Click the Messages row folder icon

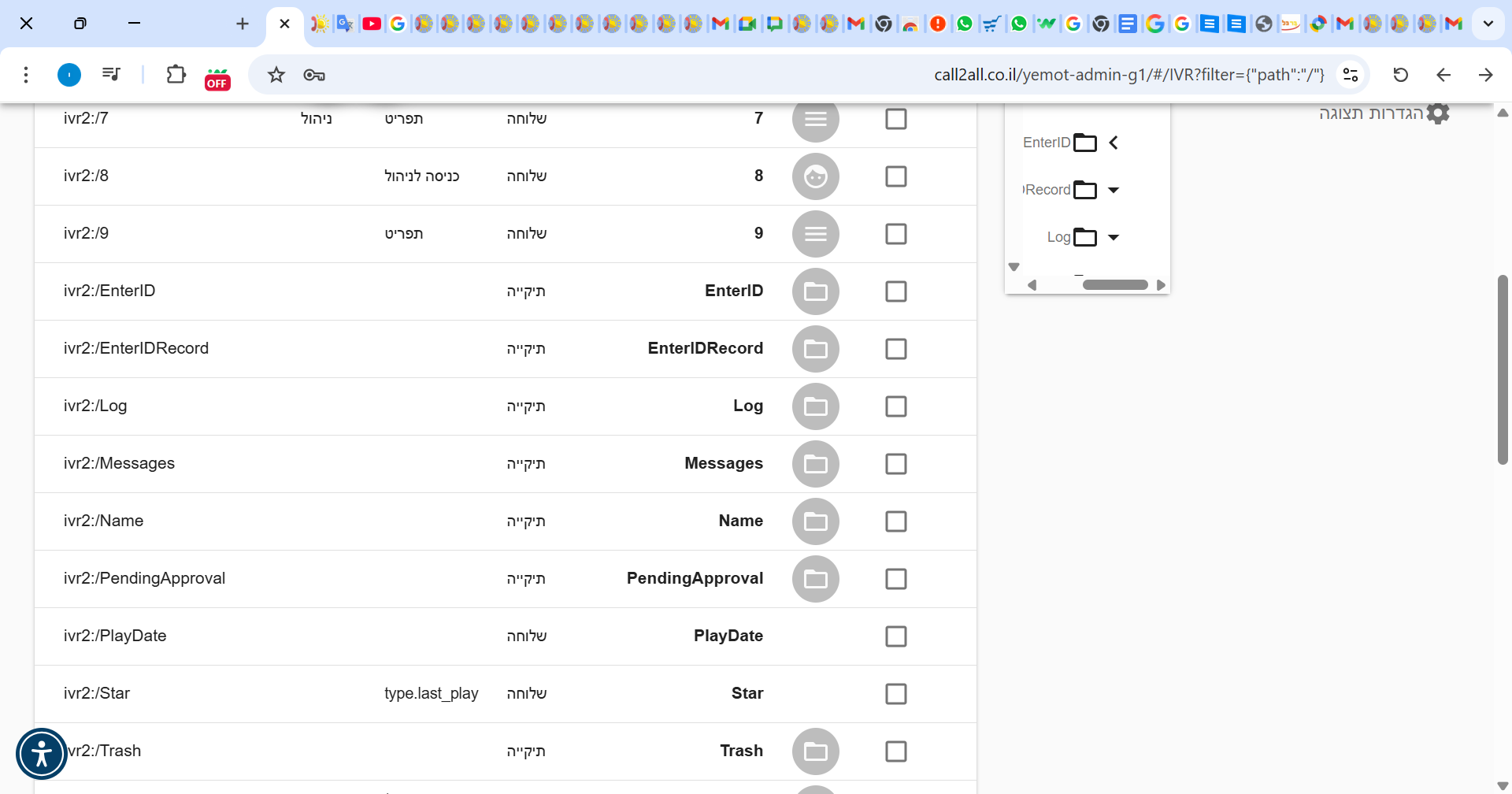point(815,464)
